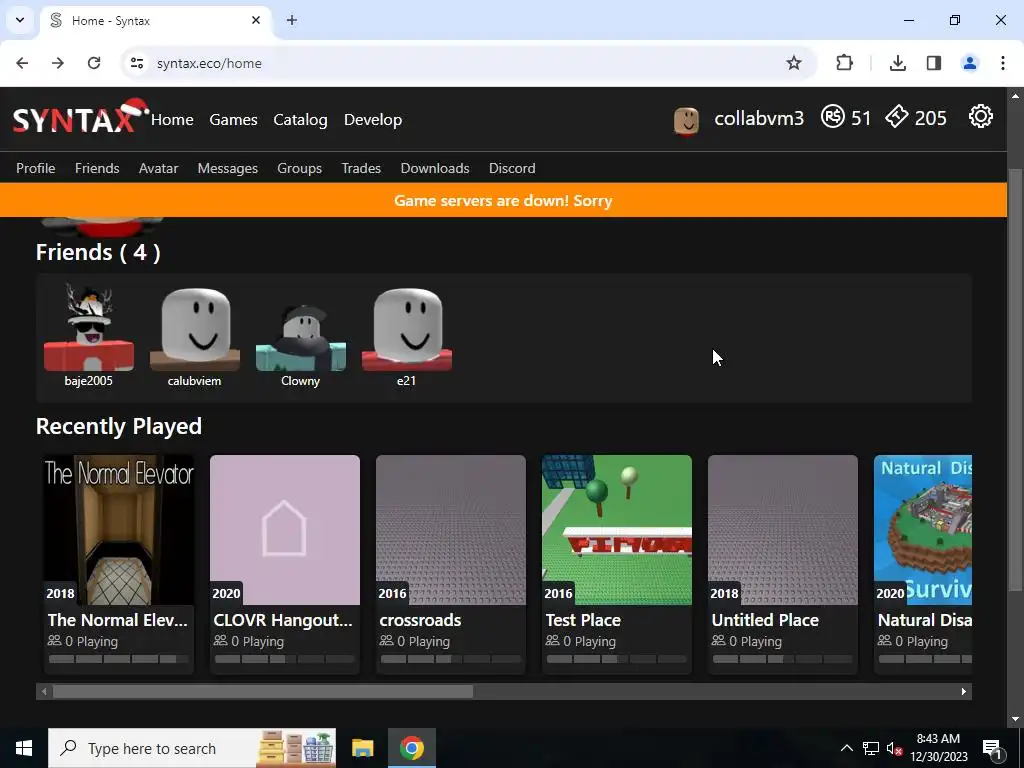Go back to the previous page
Image resolution: width=1024 pixels, height=768 pixels.
click(22, 63)
